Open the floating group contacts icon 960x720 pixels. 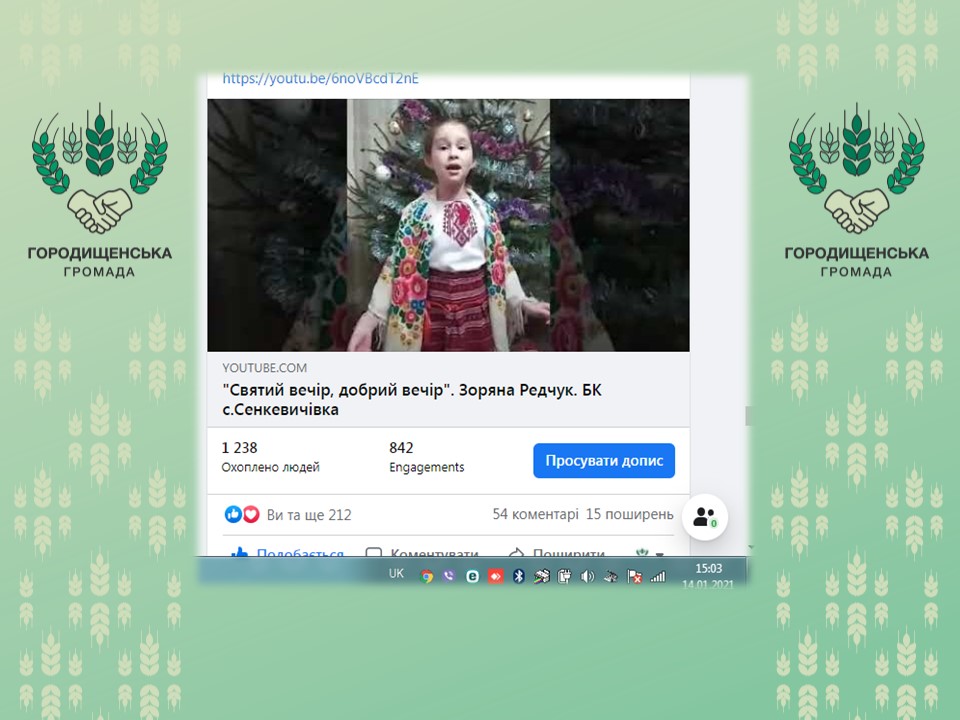coord(705,517)
